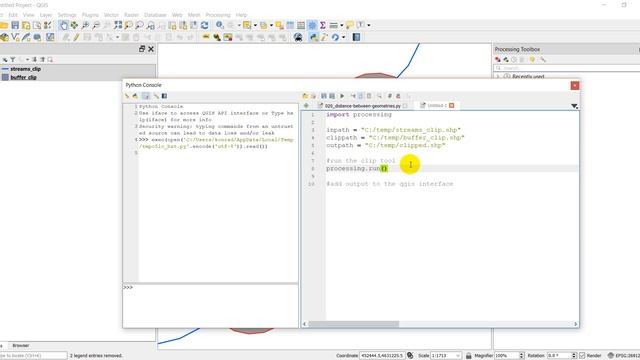Open the Processing menu

click(218, 15)
